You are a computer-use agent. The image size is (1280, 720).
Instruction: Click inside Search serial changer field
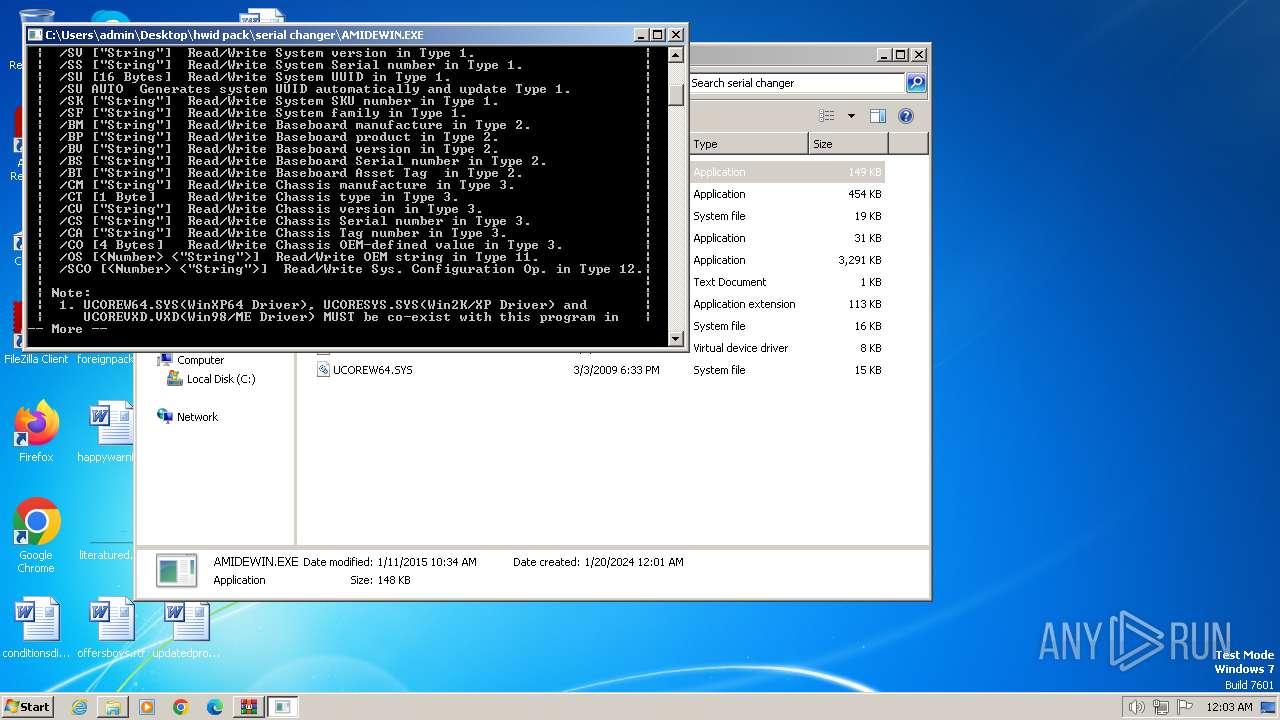coord(796,83)
